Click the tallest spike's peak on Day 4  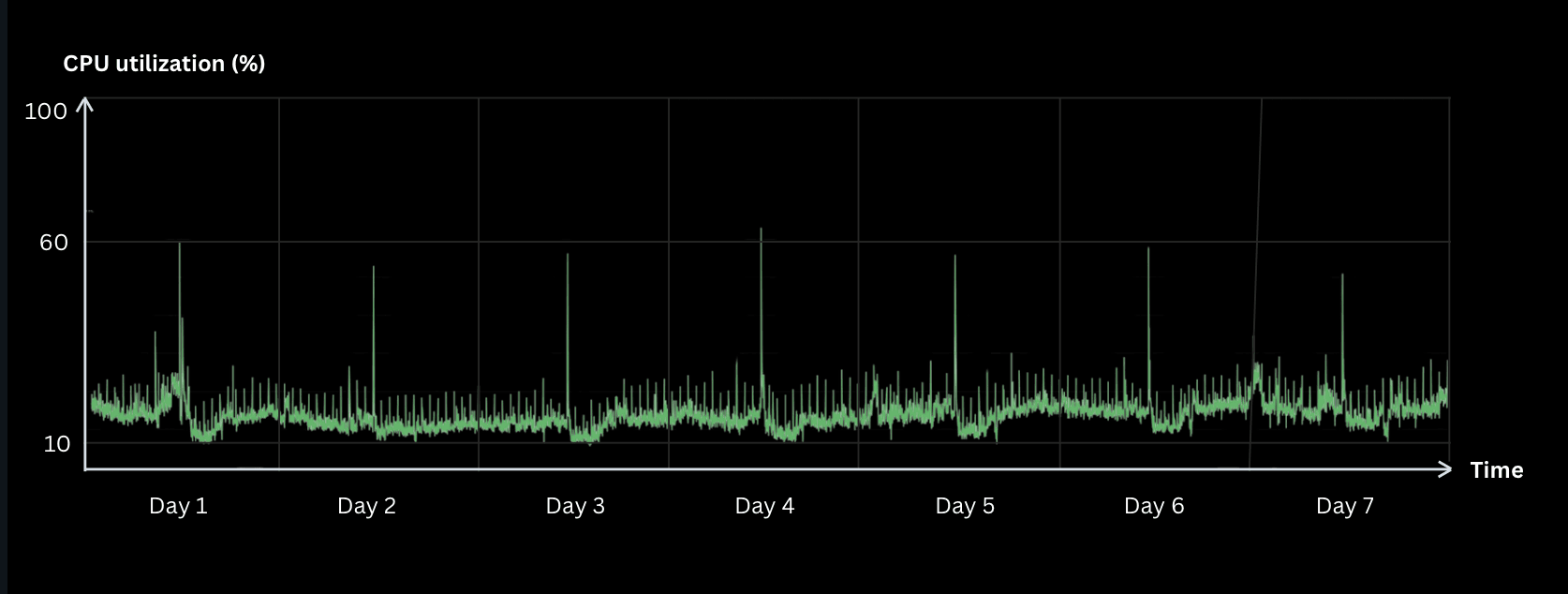(x=761, y=230)
